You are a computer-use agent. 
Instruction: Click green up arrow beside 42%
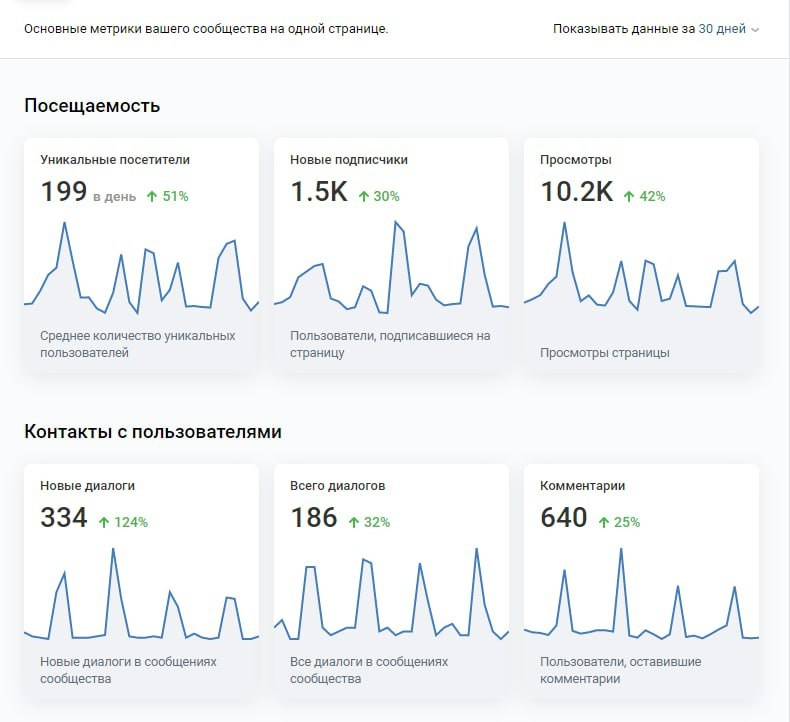tap(629, 196)
